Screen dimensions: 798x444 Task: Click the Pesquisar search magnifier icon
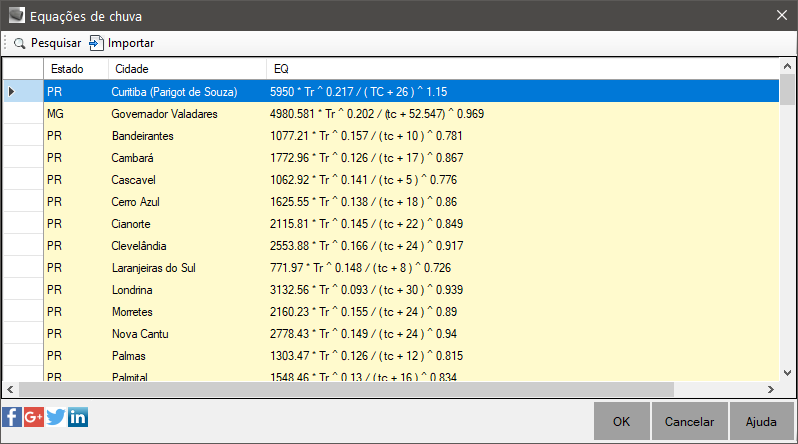(x=19, y=43)
